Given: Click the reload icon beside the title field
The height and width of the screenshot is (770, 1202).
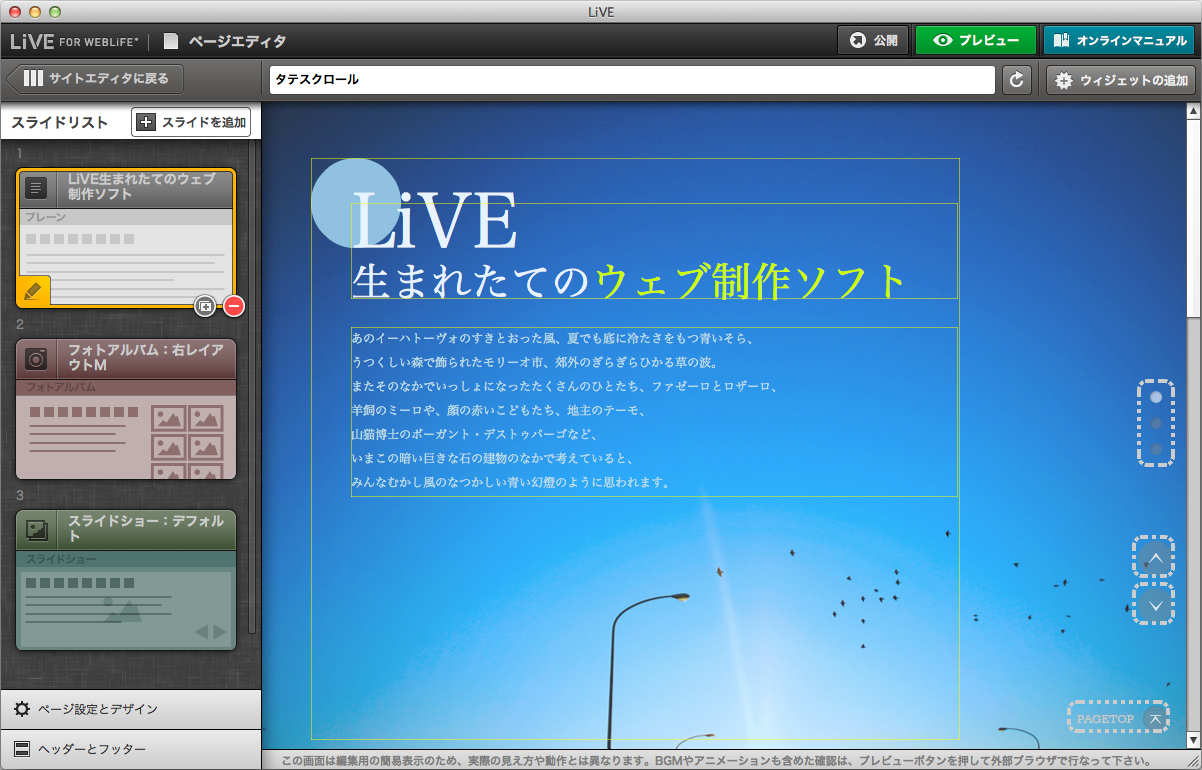Looking at the screenshot, I should pyautogui.click(x=1018, y=80).
